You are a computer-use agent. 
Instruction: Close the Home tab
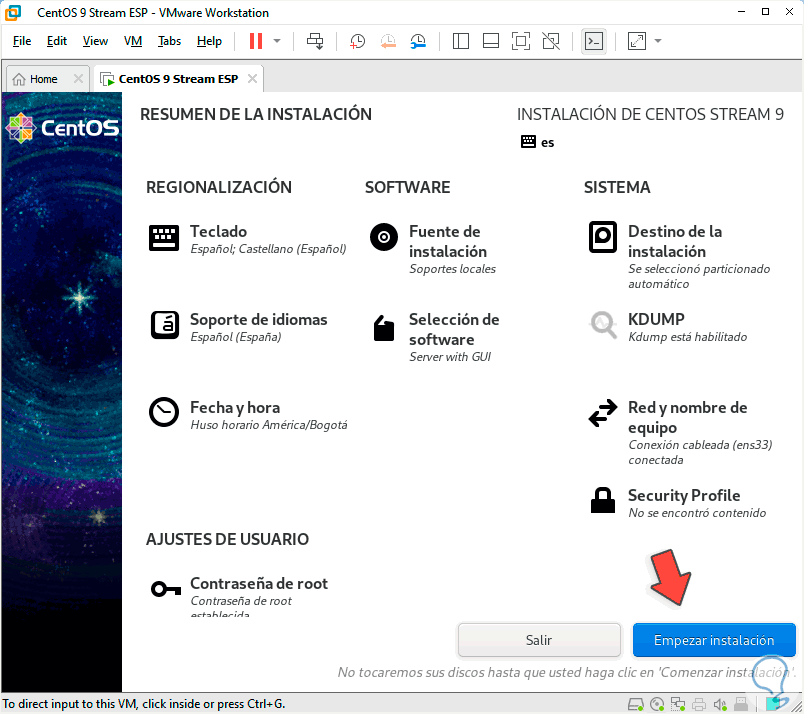(78, 78)
